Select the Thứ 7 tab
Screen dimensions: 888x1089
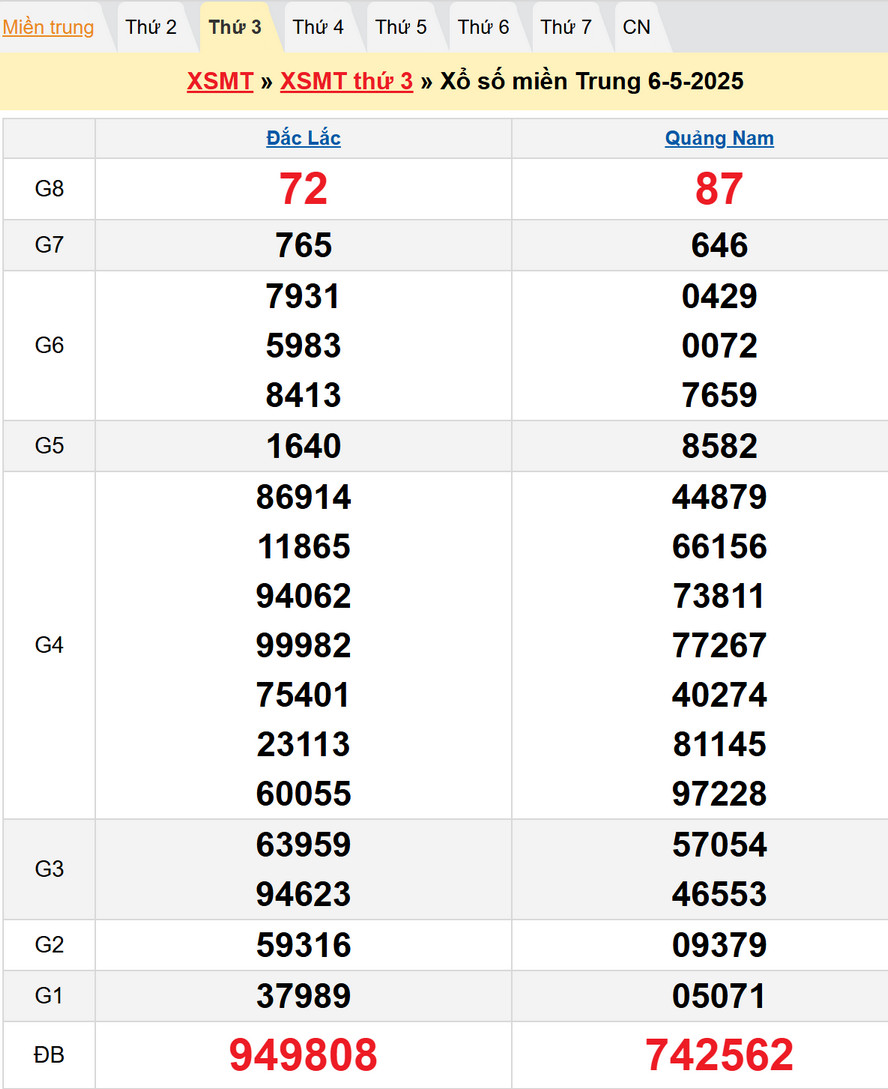pyautogui.click(x=566, y=27)
